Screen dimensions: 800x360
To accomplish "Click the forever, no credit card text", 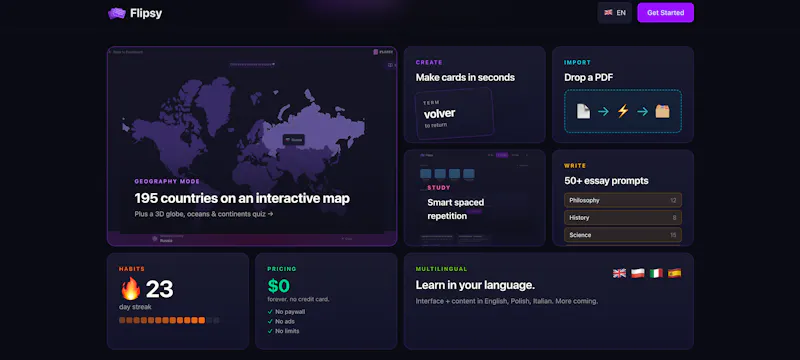I will pyautogui.click(x=298, y=299).
